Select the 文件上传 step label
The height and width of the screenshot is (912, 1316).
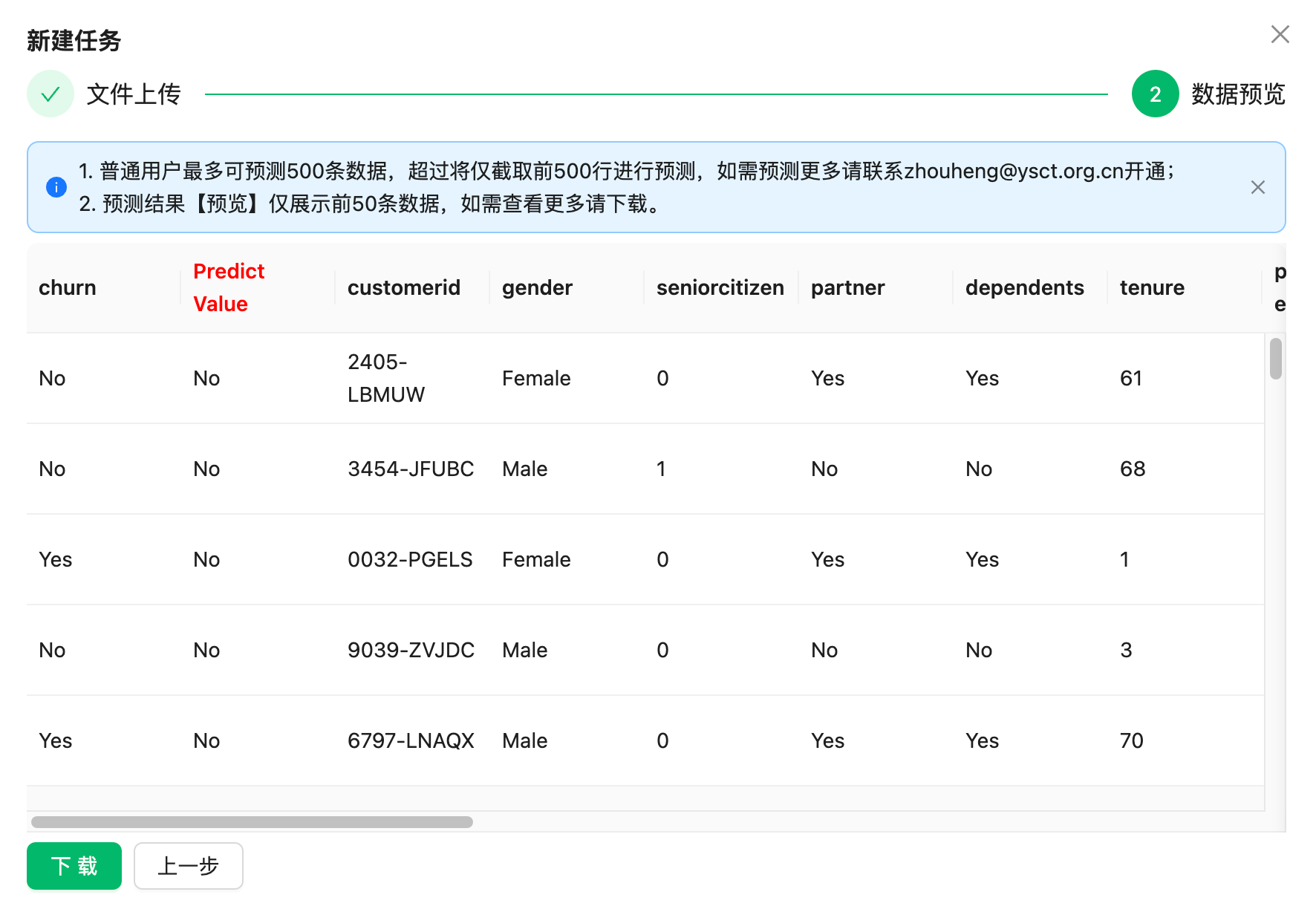tap(134, 94)
